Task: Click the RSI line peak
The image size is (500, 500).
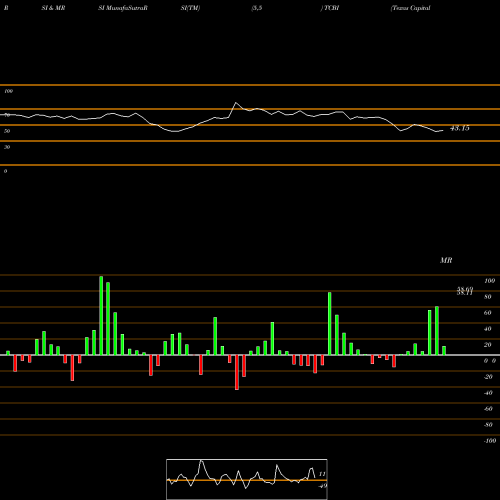Action: (x=236, y=103)
